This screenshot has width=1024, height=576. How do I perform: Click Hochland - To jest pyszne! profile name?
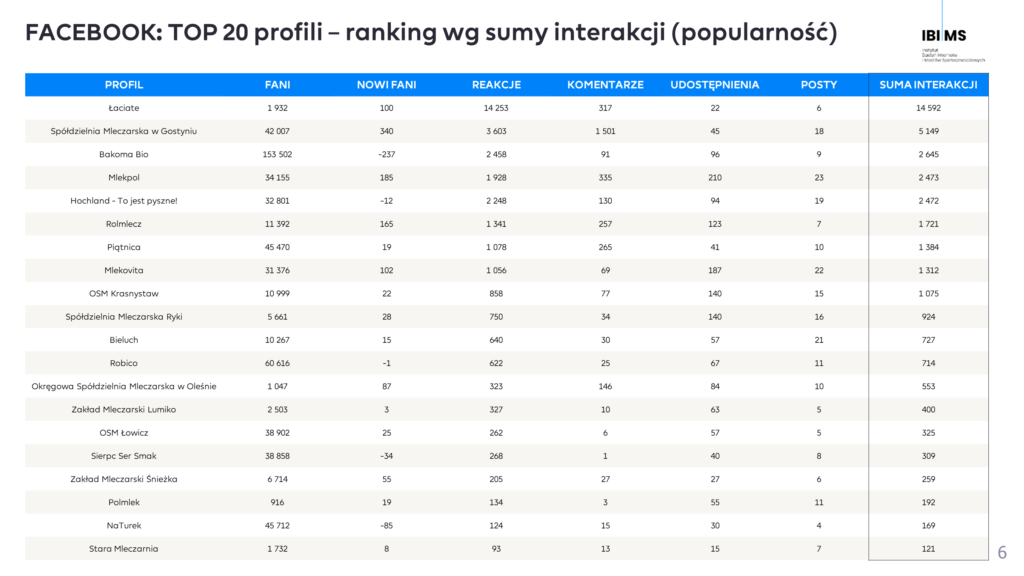click(x=123, y=200)
